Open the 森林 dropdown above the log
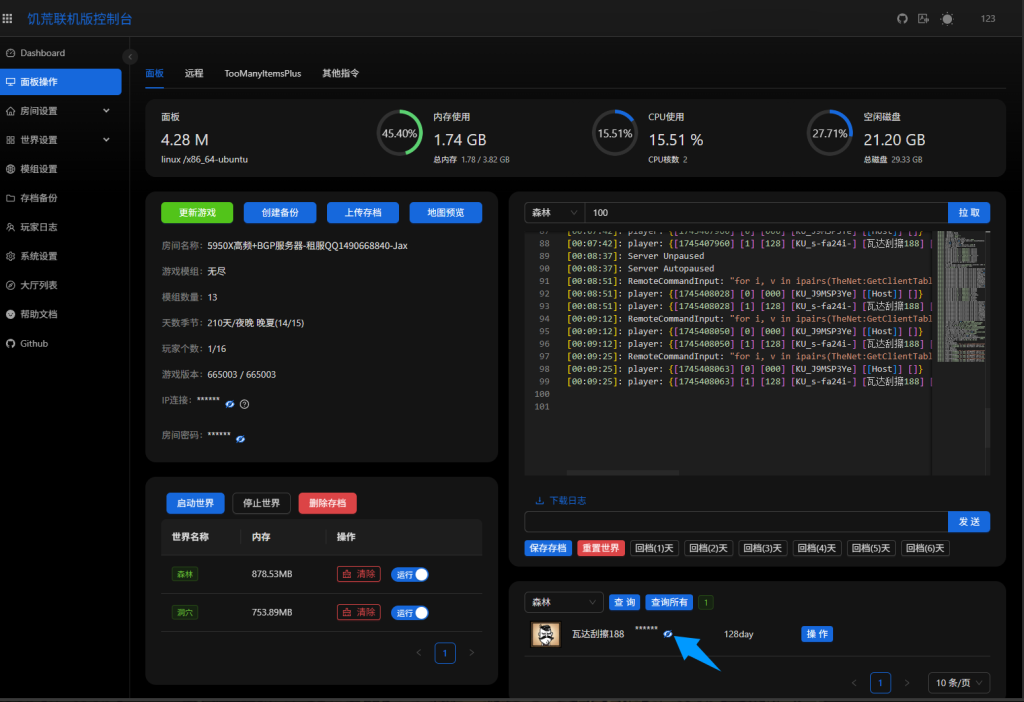The height and width of the screenshot is (702, 1024). click(554, 213)
